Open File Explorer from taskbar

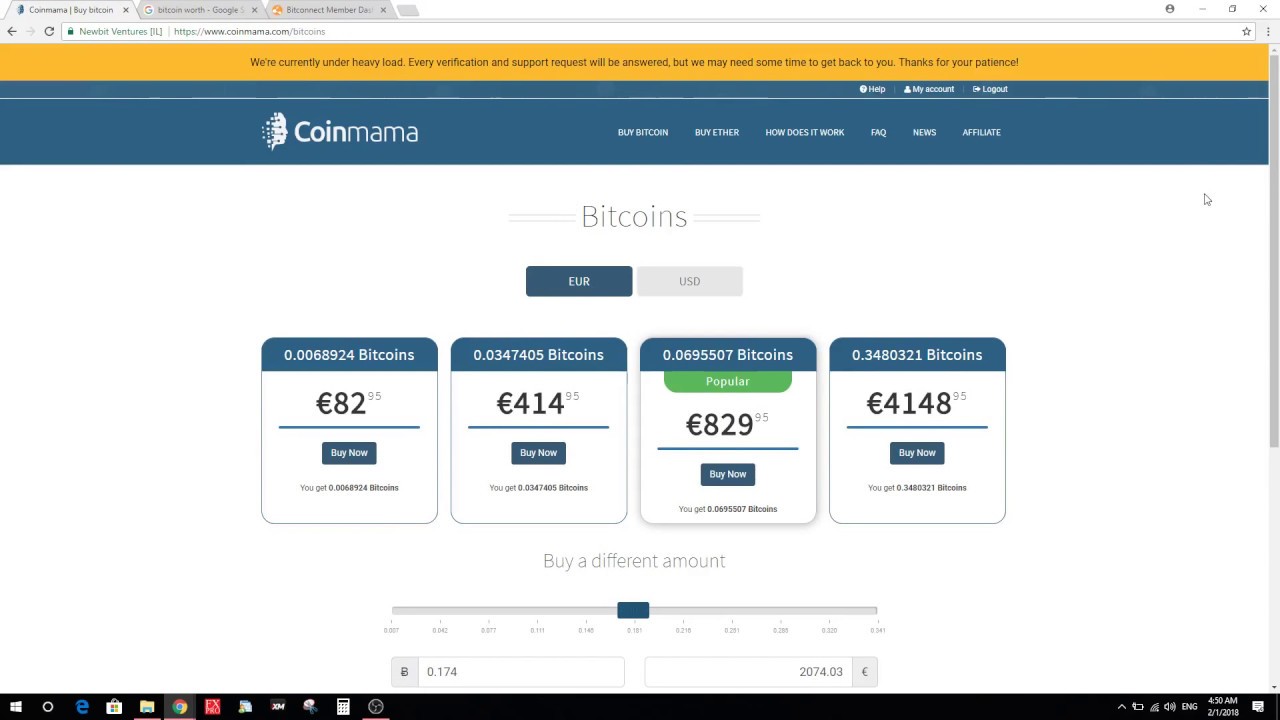(147, 707)
